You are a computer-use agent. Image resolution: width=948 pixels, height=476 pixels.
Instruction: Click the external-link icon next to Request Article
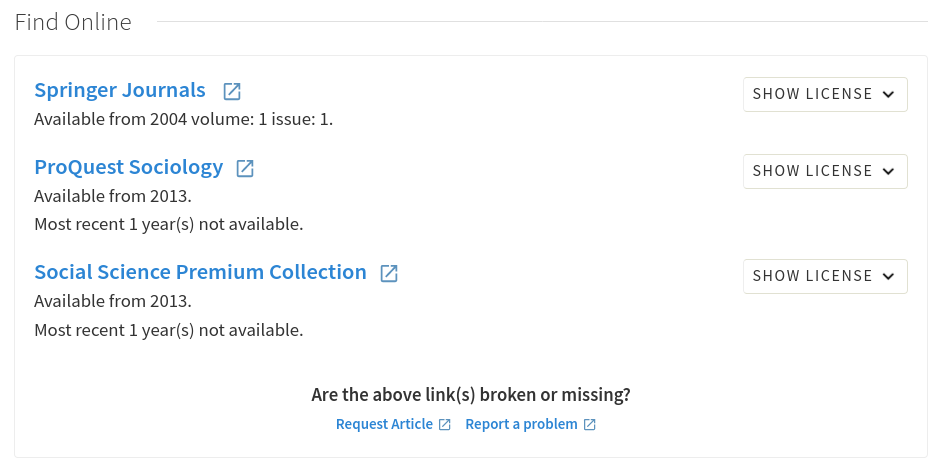point(445,425)
